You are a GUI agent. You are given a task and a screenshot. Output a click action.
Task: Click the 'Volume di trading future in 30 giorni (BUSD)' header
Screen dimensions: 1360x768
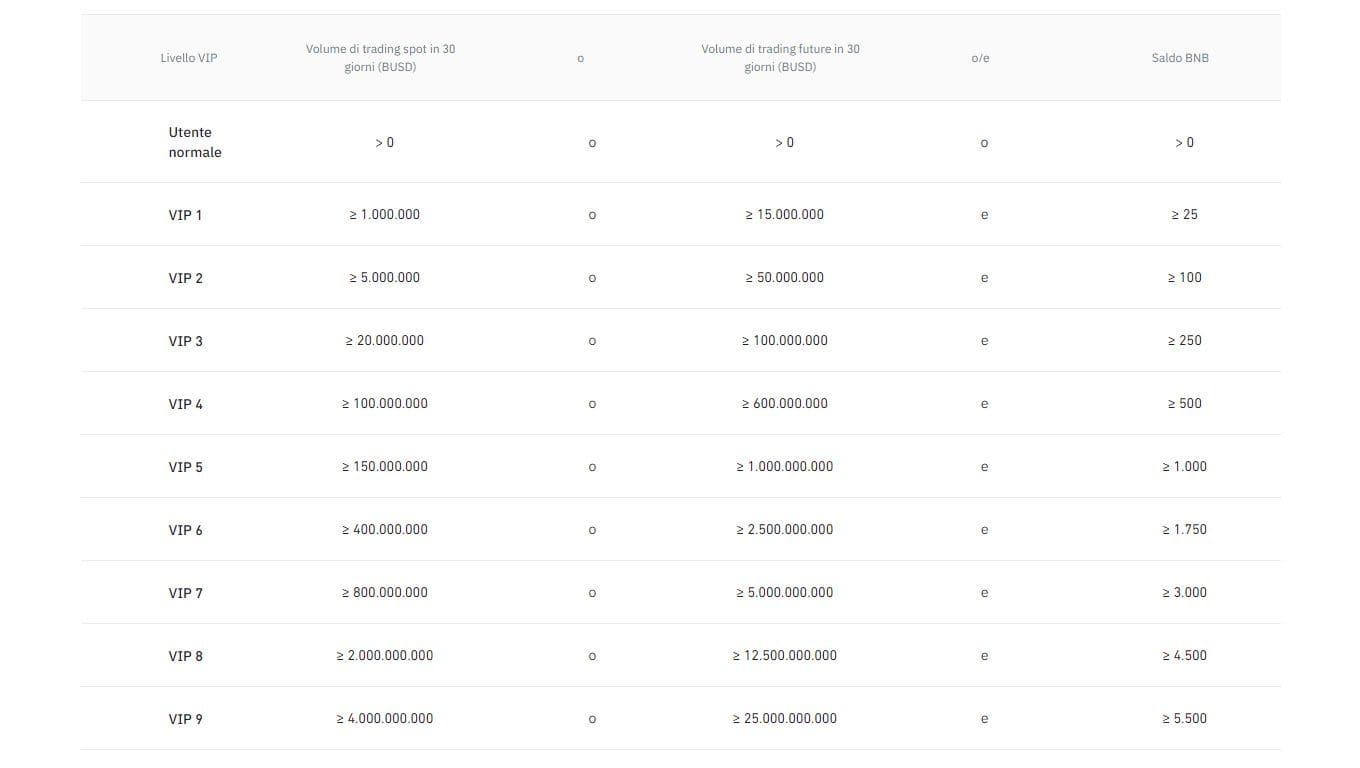click(x=780, y=58)
